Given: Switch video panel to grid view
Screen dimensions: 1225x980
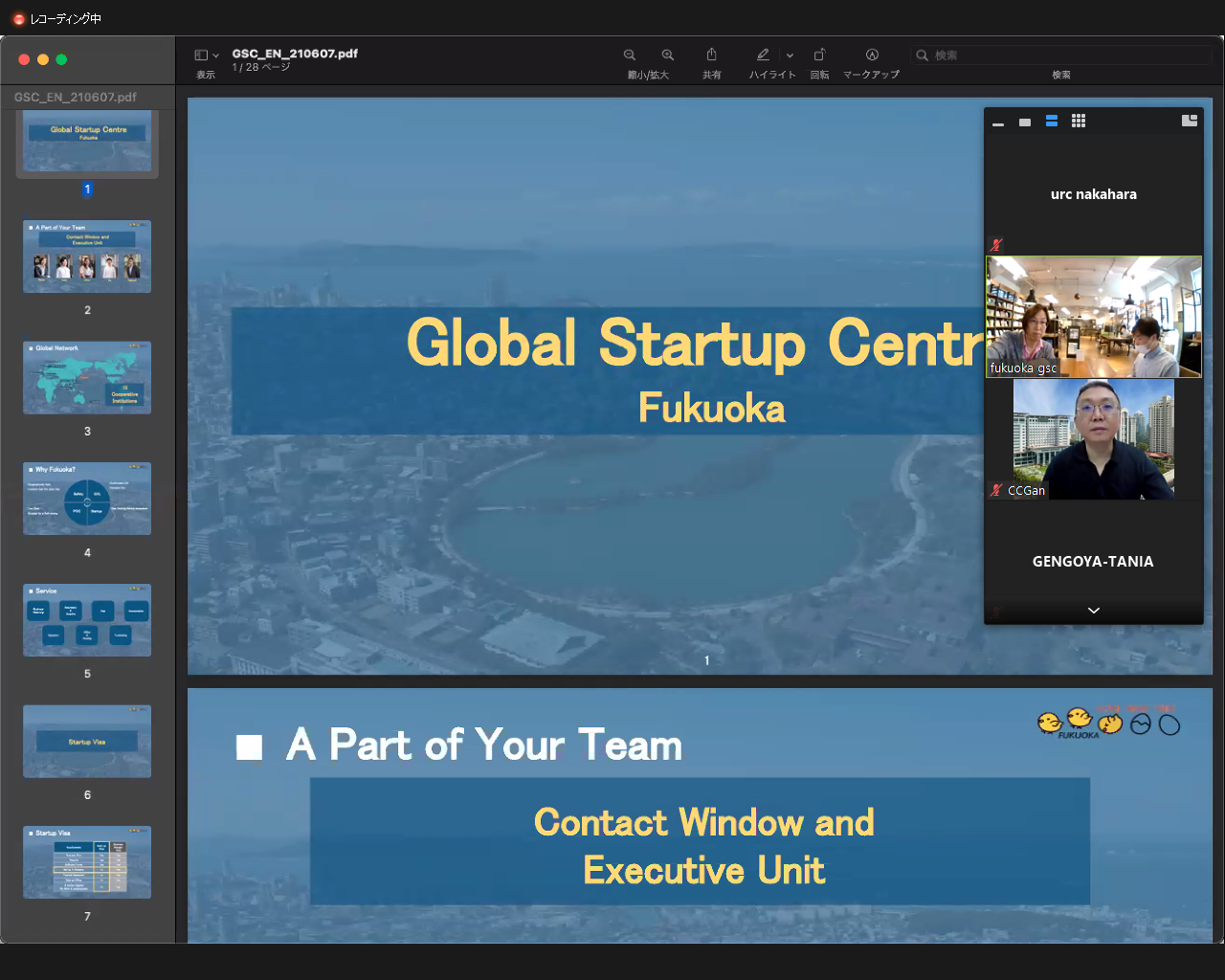Looking at the screenshot, I should click(x=1079, y=122).
